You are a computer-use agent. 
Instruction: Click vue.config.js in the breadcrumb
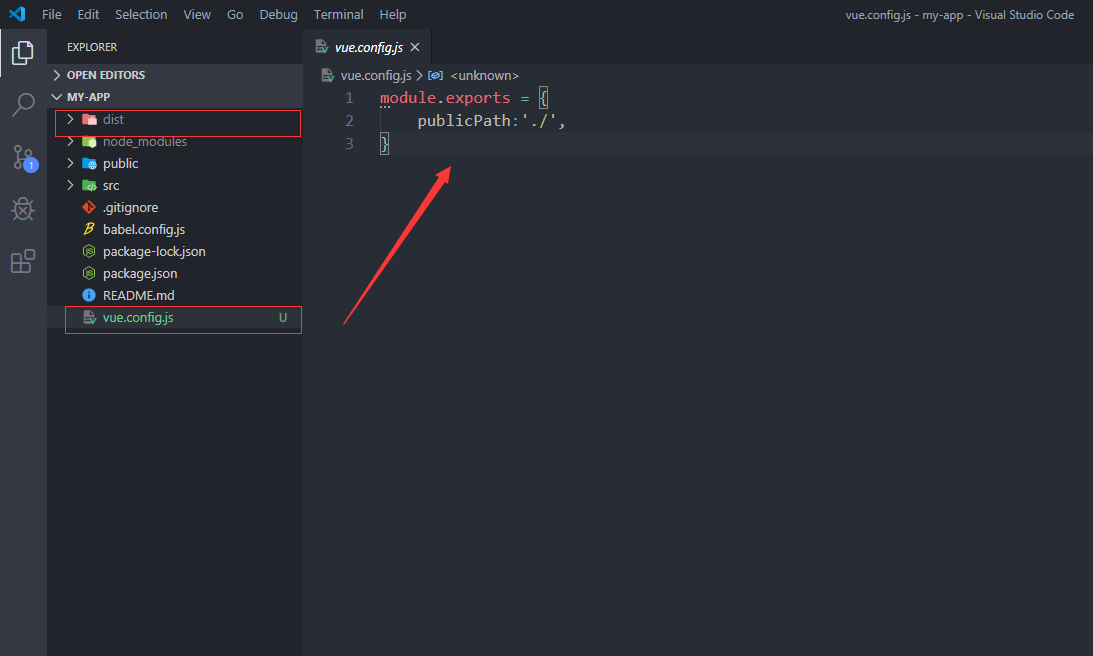376,75
